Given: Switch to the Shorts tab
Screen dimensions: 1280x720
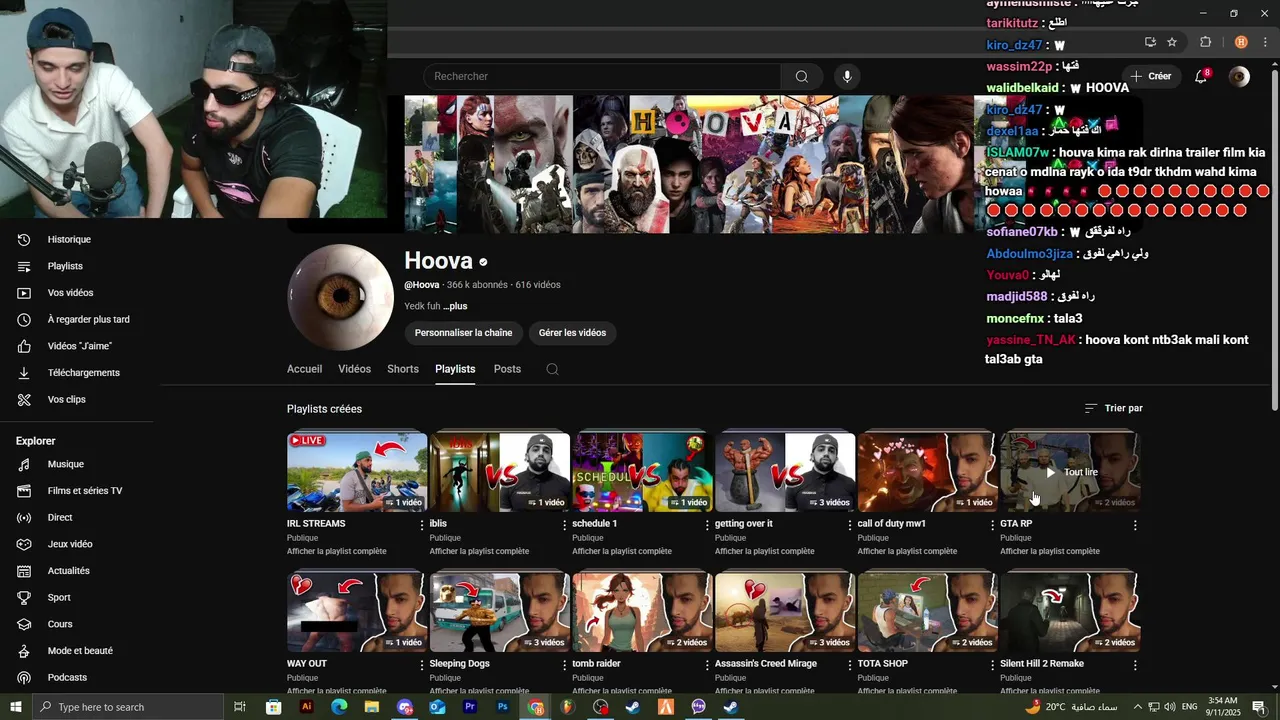Looking at the screenshot, I should coord(403,369).
